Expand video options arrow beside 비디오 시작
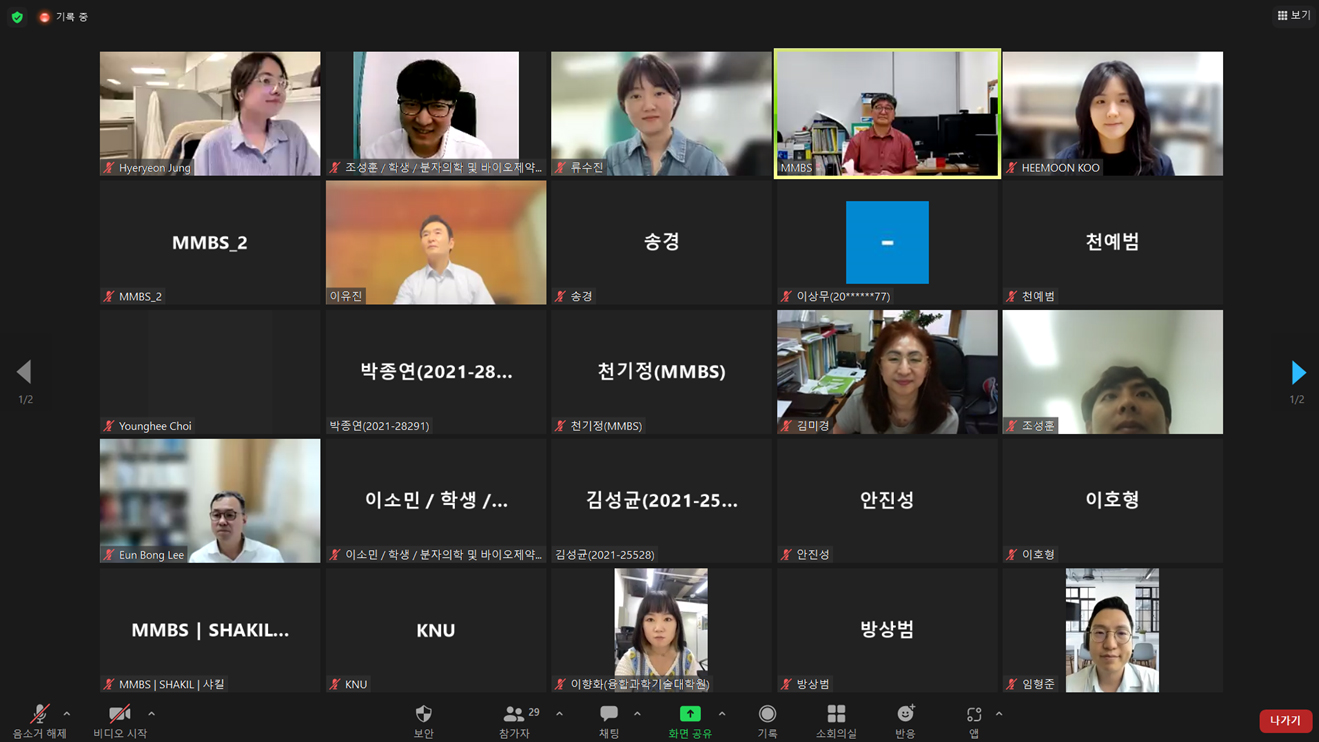Image resolution: width=1319 pixels, height=742 pixels. pos(151,714)
